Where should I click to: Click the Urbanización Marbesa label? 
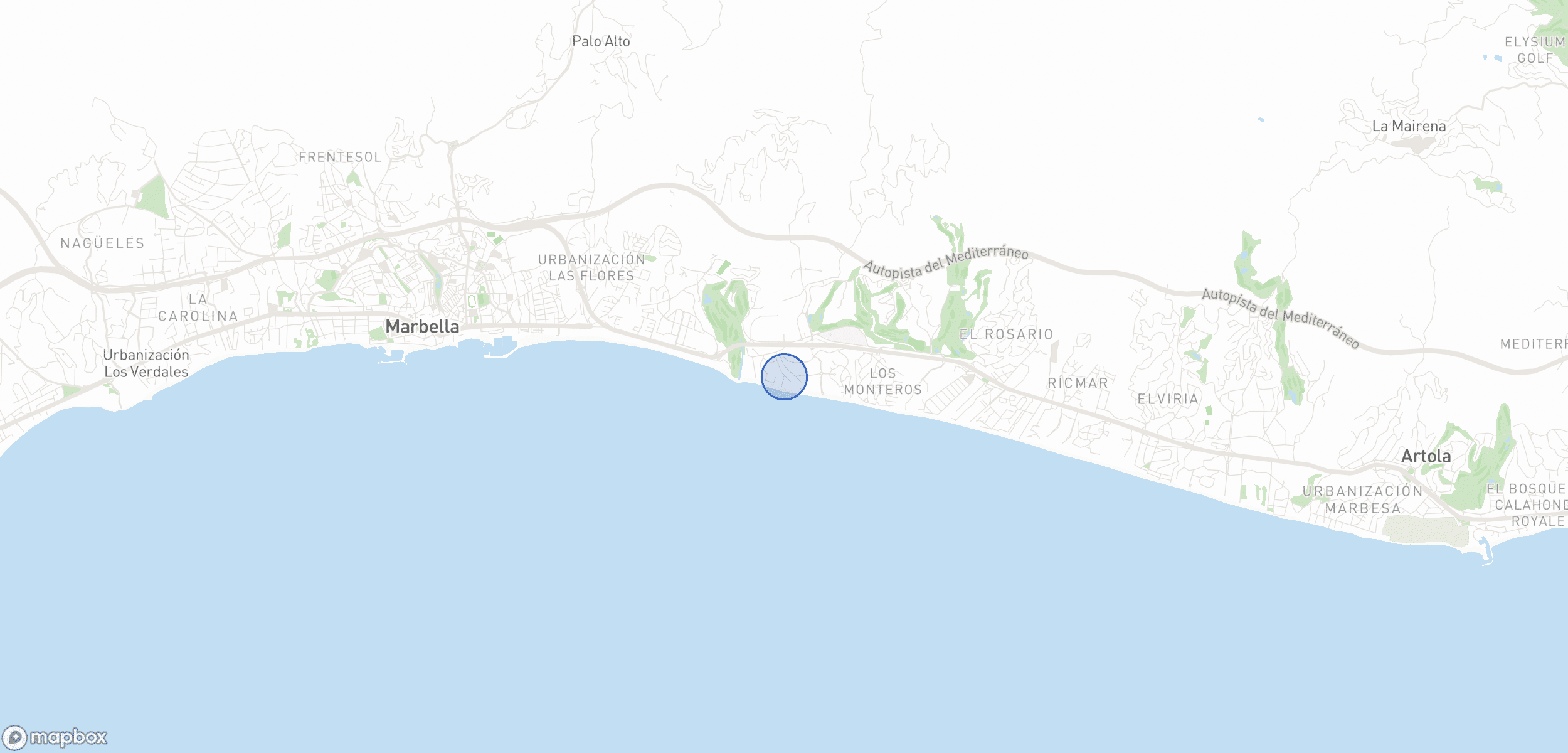(1363, 500)
